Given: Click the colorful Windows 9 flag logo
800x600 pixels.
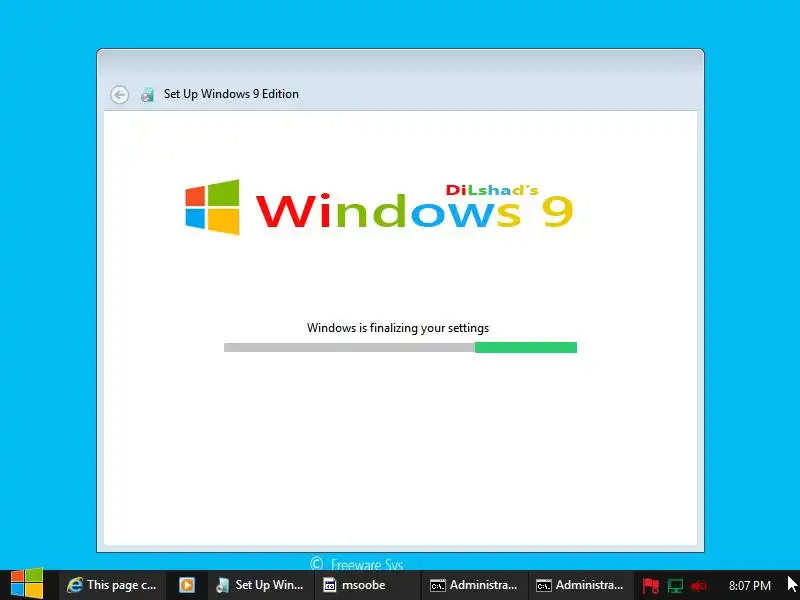Looking at the screenshot, I should coord(212,207).
